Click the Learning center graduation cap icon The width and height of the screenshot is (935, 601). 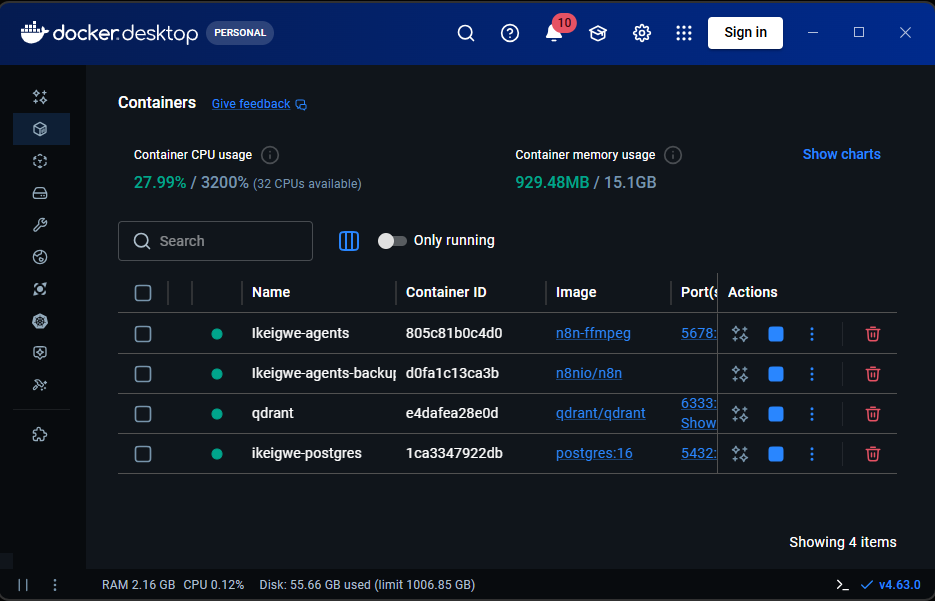pyautogui.click(x=598, y=33)
